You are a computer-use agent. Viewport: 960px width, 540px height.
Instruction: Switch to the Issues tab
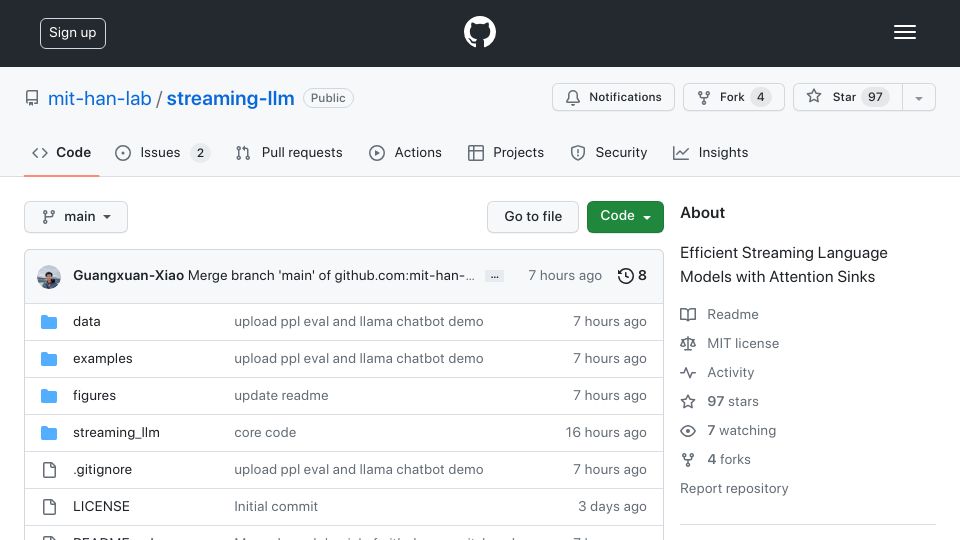[162, 152]
